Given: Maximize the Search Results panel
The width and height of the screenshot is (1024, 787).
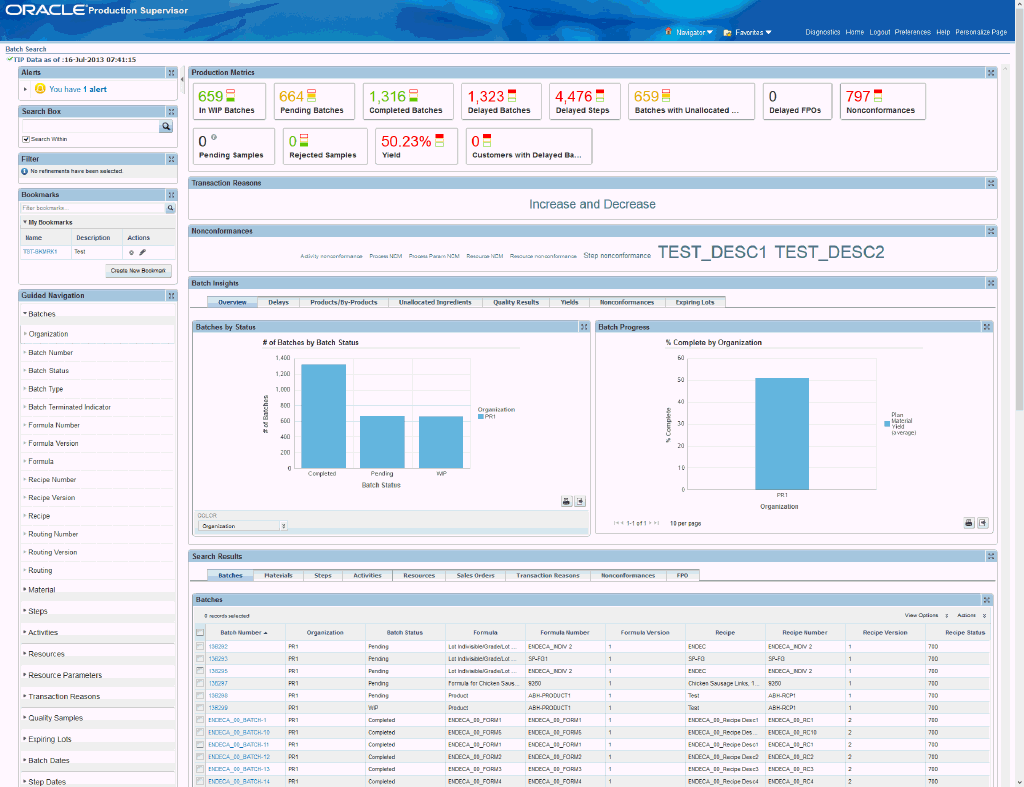Looking at the screenshot, I should coord(991,556).
